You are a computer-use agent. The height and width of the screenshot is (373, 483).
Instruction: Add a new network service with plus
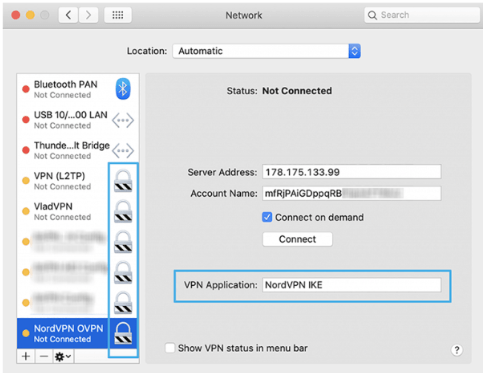click(26, 356)
